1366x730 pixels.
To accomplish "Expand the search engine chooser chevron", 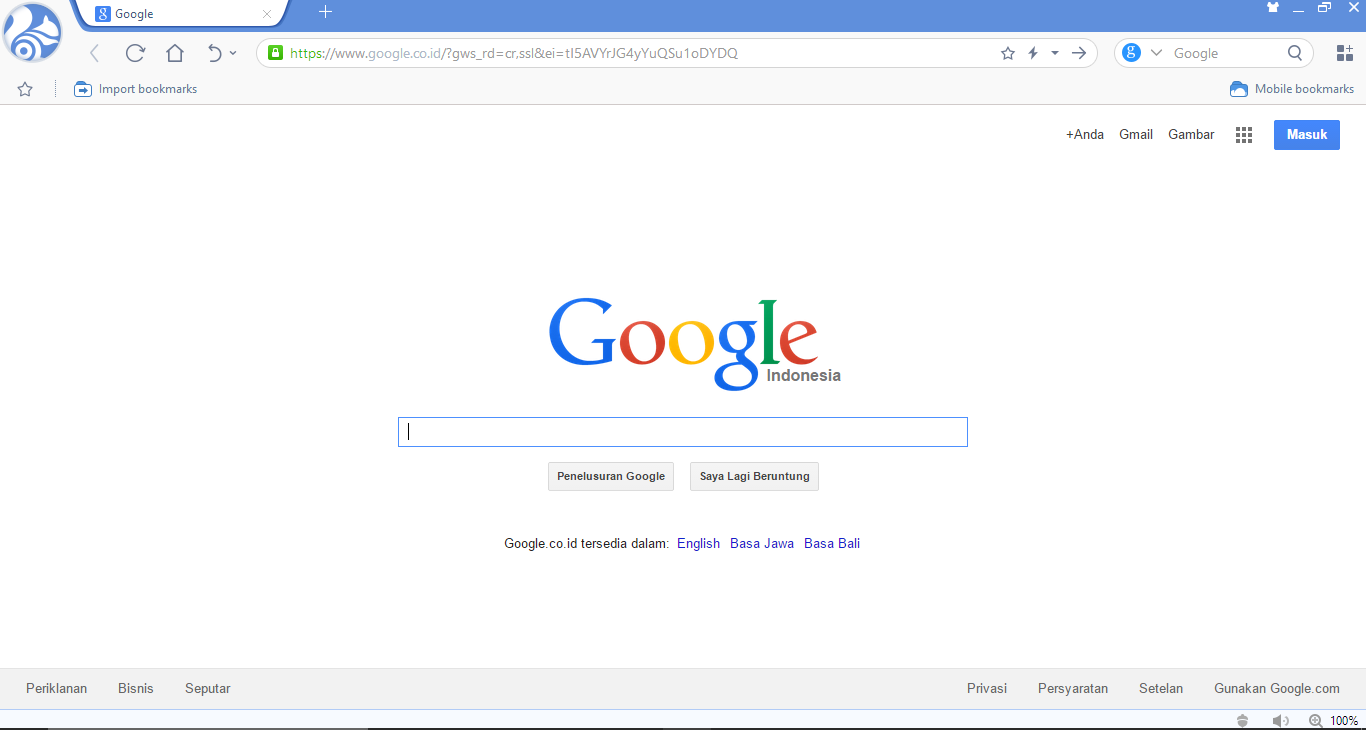I will [x=1157, y=53].
